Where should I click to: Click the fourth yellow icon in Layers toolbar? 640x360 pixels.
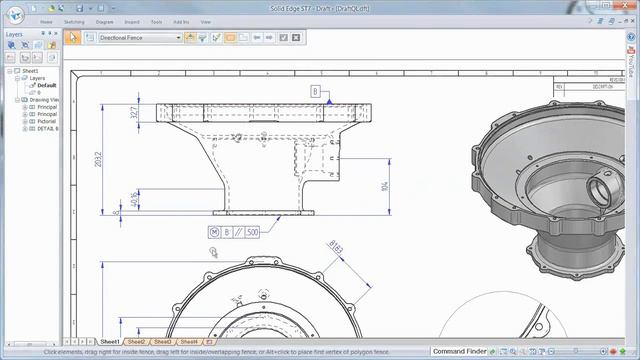52,45
